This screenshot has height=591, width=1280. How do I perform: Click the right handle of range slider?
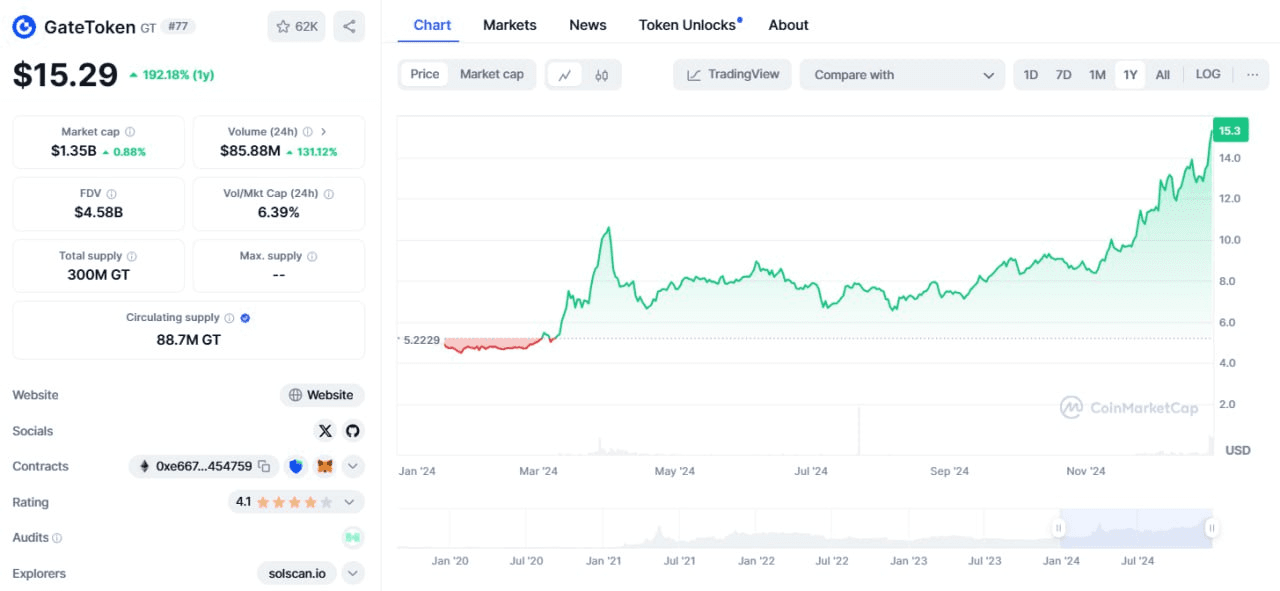click(x=1211, y=528)
